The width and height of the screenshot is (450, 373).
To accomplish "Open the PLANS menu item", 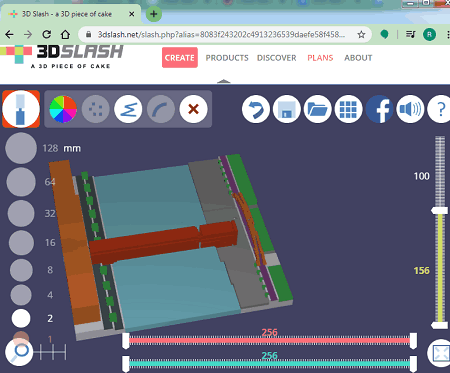I will point(320,58).
